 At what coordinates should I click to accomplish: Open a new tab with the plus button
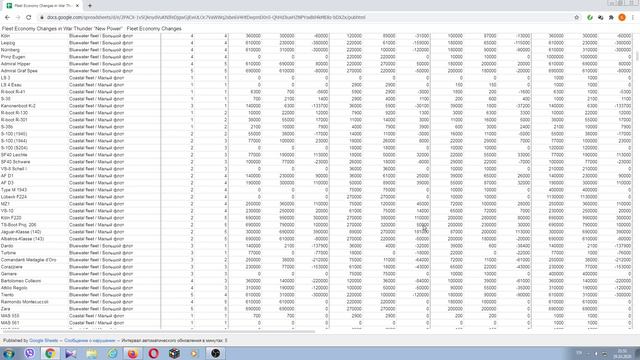90,6
